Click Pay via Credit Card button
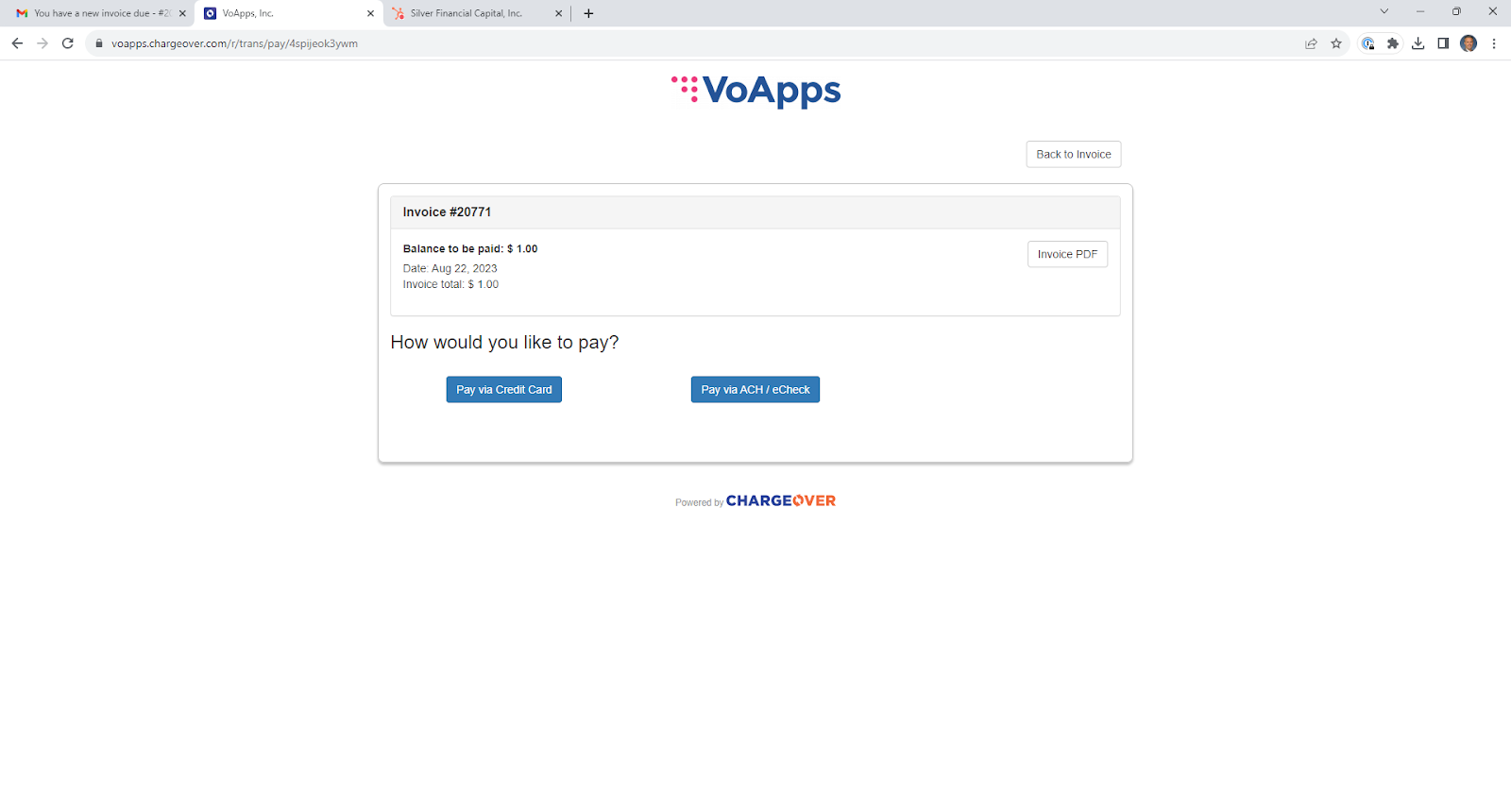The width and height of the screenshot is (1511, 812). [x=504, y=390]
